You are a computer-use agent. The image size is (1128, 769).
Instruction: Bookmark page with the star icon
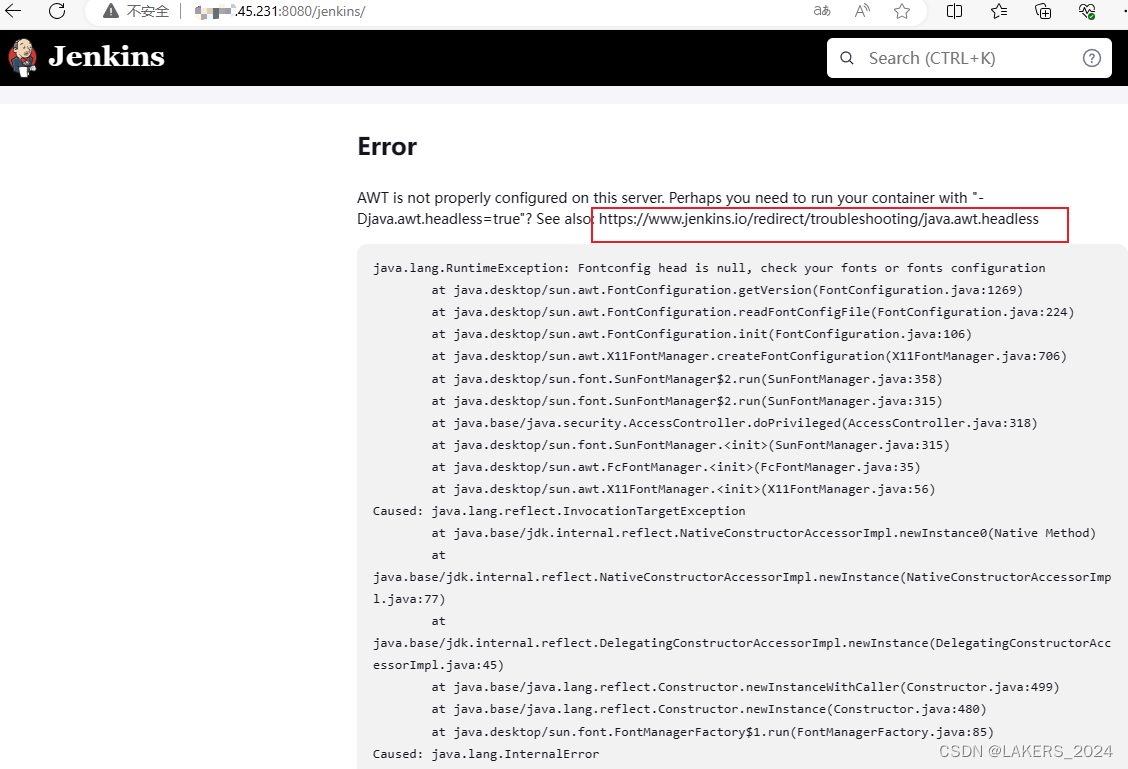click(x=902, y=11)
